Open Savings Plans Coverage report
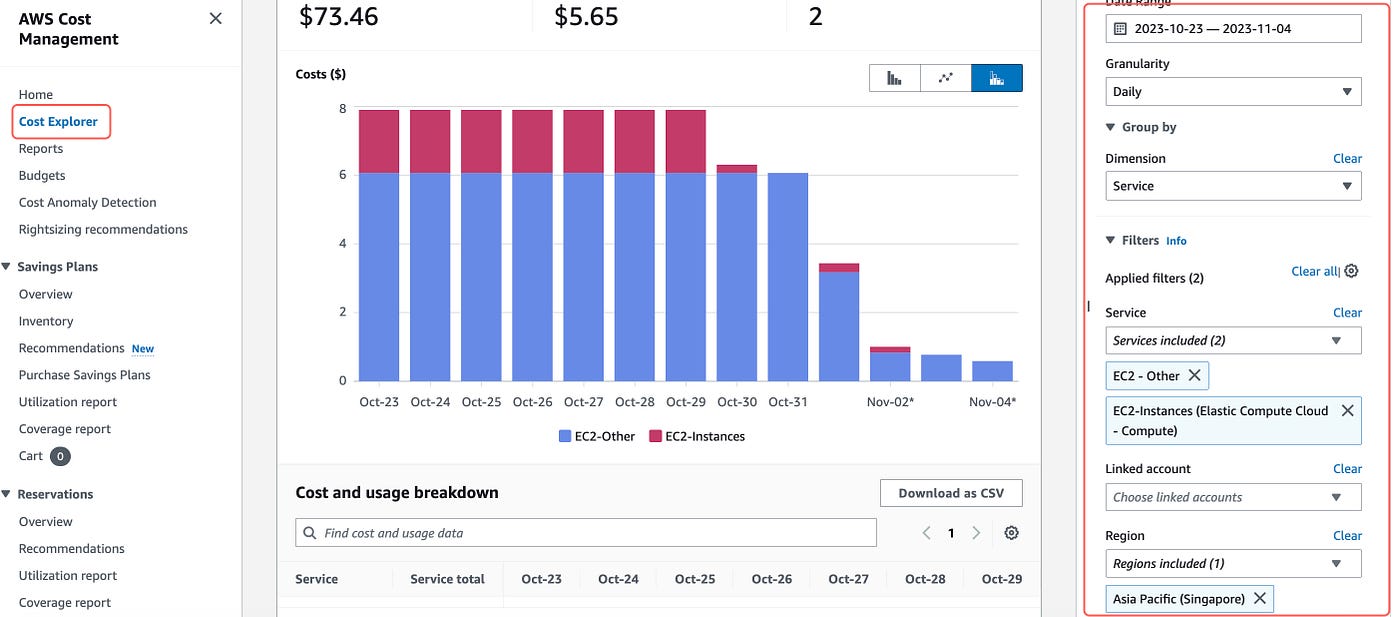Viewport: 1400px width, 617px height. point(65,429)
